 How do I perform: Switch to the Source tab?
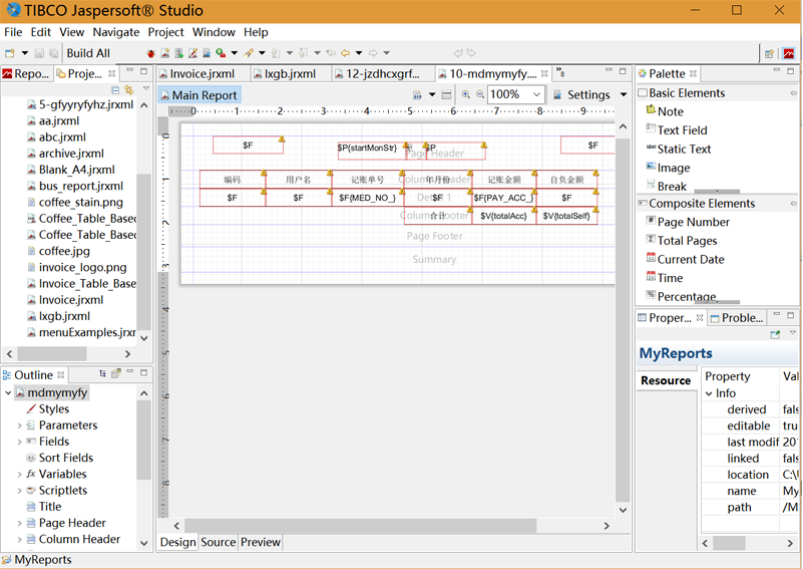click(218, 542)
